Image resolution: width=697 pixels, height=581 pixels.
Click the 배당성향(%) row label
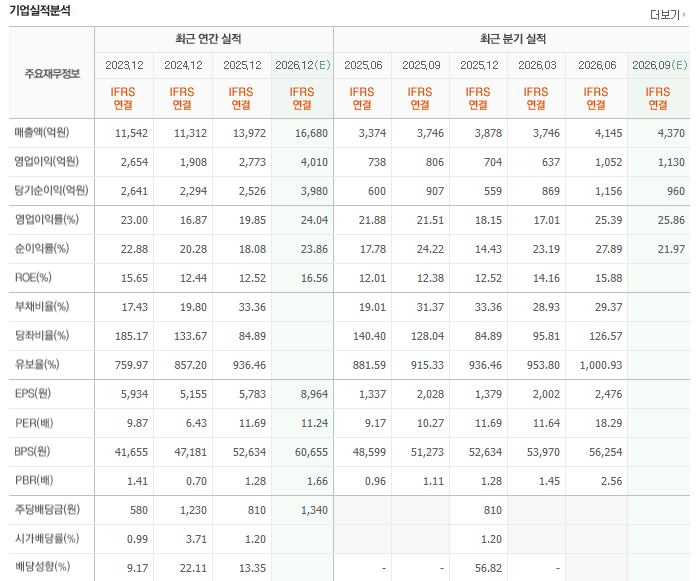43,567
